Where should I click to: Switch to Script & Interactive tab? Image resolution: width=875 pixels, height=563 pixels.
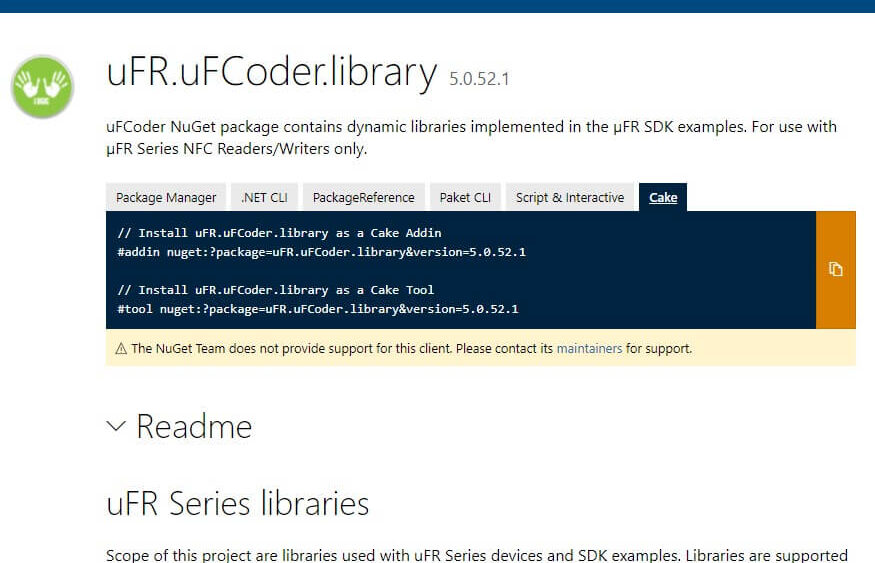(570, 198)
